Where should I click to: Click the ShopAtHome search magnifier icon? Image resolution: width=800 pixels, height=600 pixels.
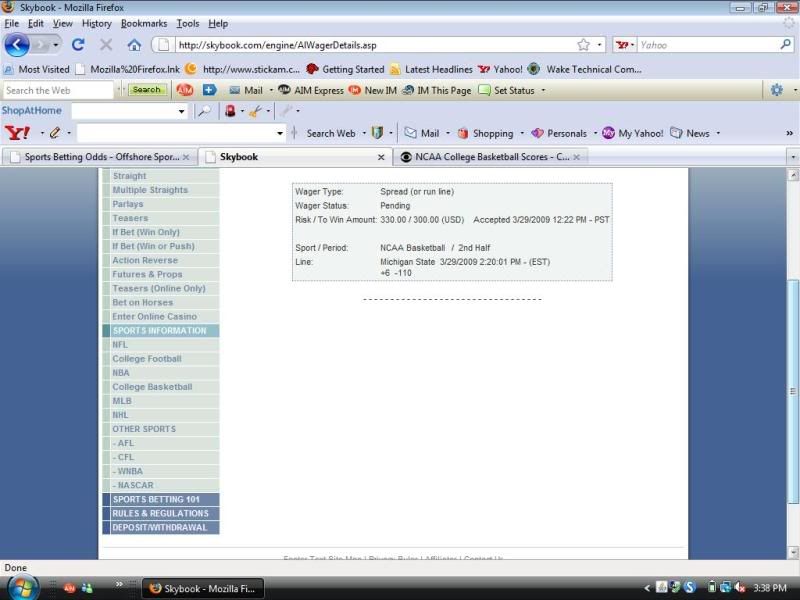(x=204, y=111)
